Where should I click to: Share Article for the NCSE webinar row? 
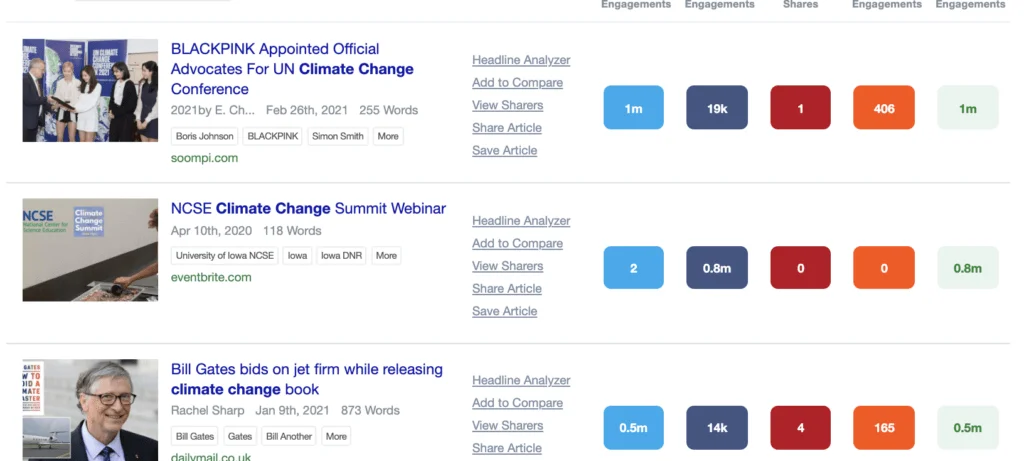tap(507, 289)
